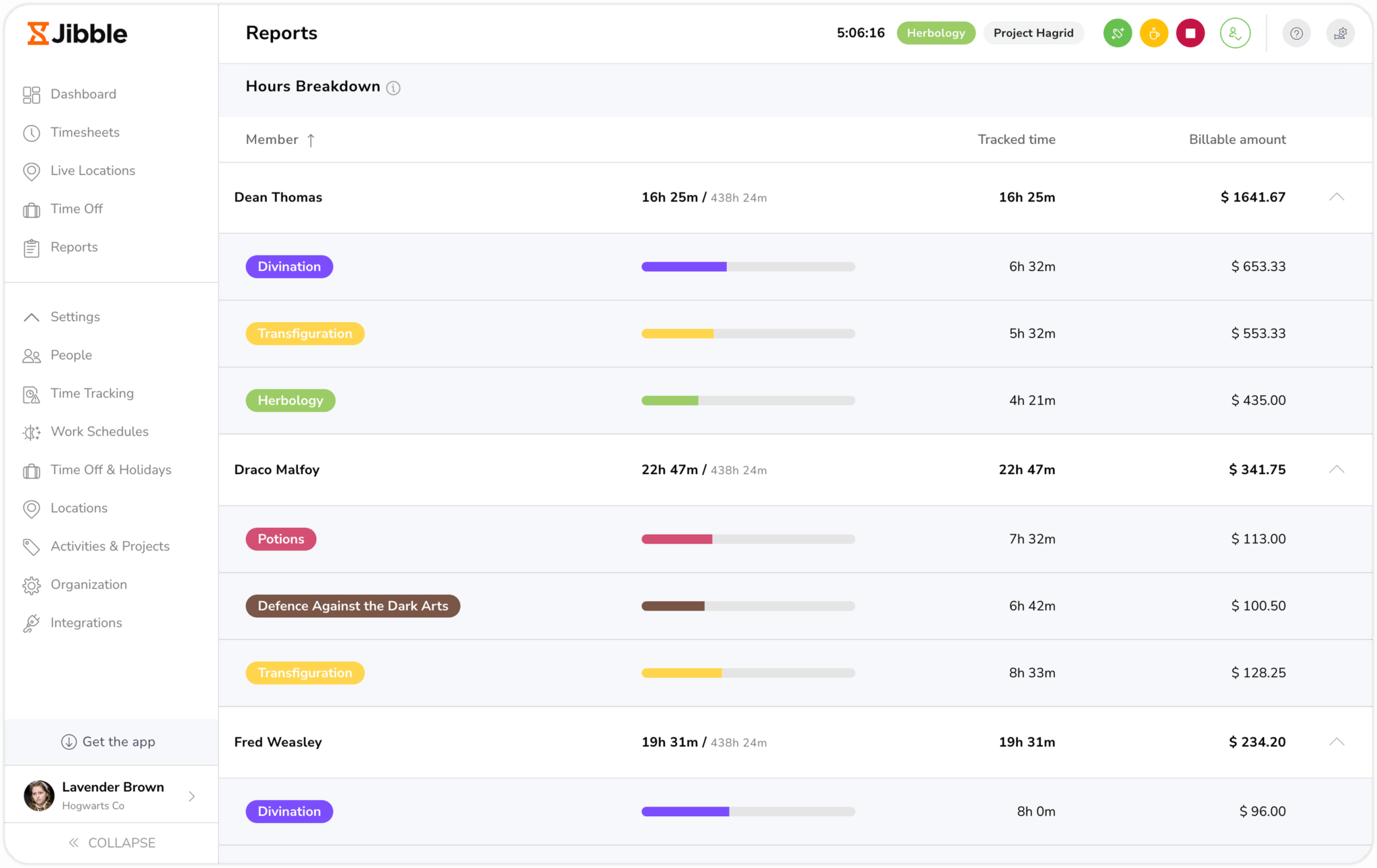This screenshot has height=868, width=1377.
Task: Open Work Schedules settings
Action: 100,431
